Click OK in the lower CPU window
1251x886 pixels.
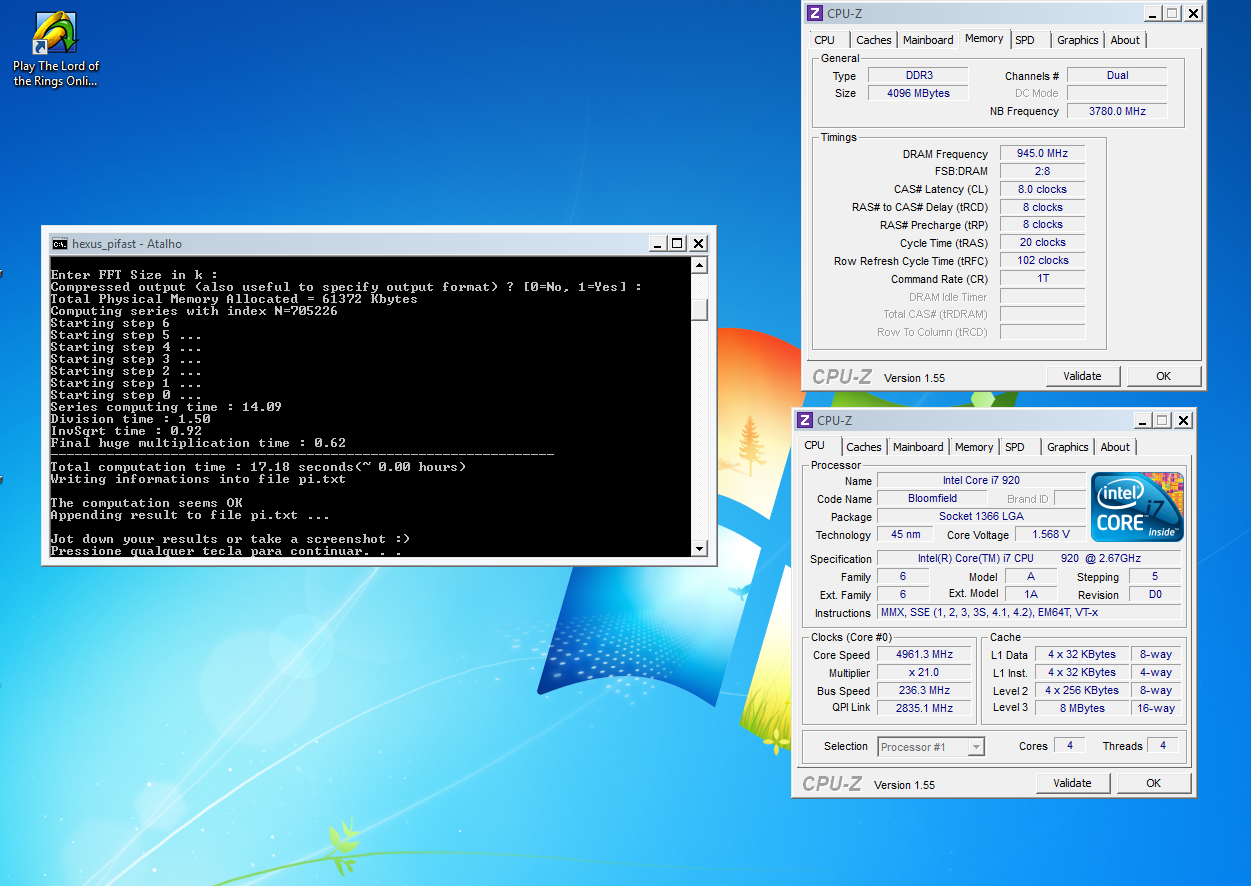click(1154, 783)
